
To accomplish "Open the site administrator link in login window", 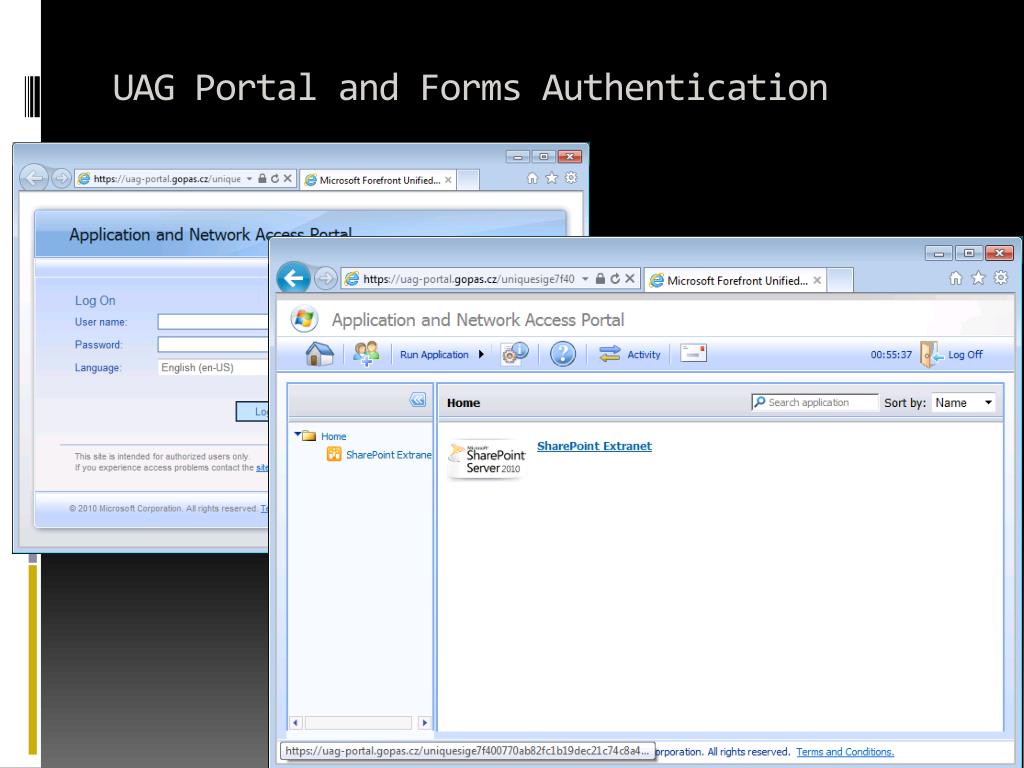I will (262, 468).
